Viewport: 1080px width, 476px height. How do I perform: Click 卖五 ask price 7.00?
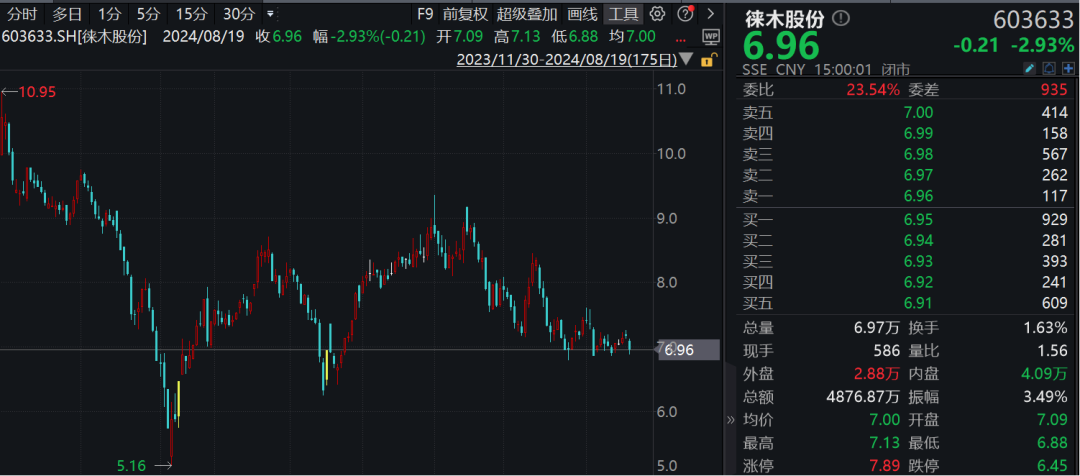pos(920,112)
